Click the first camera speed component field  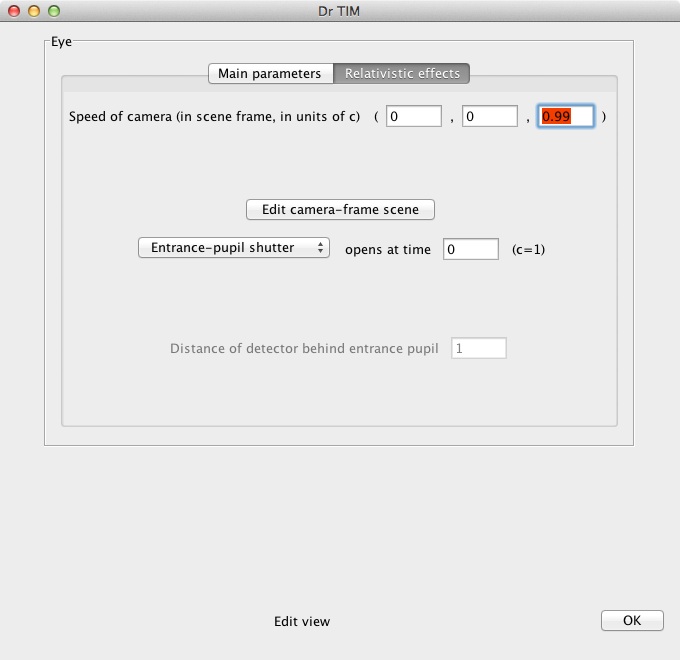point(414,116)
